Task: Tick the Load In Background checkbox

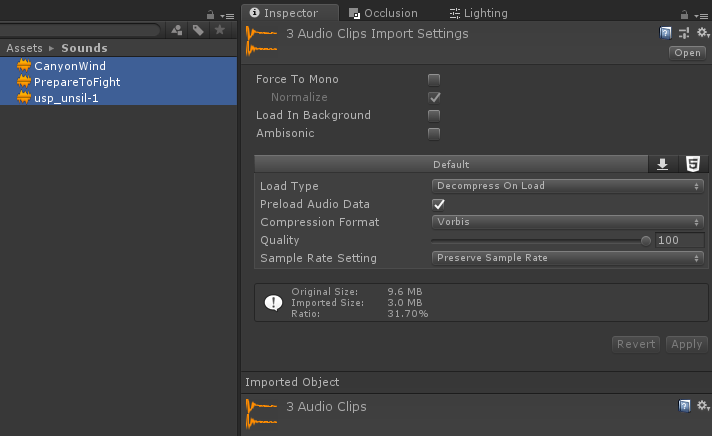Action: (434, 115)
